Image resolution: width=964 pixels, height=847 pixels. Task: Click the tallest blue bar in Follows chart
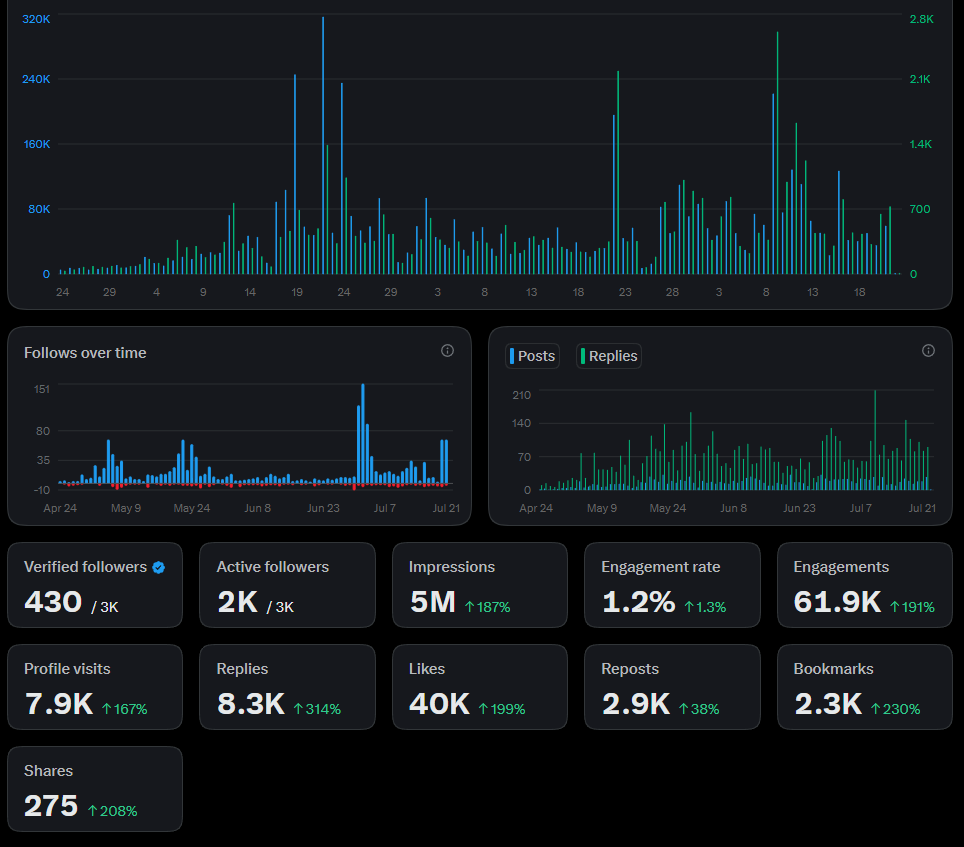coord(363,434)
